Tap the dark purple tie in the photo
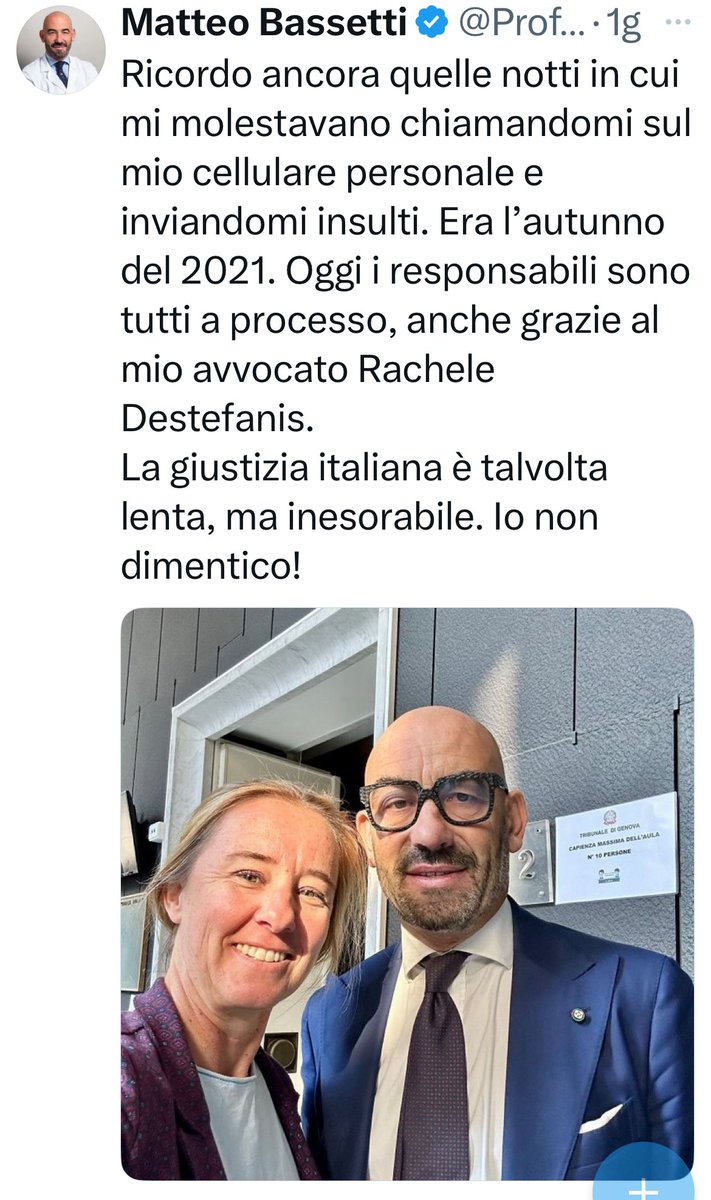Image resolution: width=711 pixels, height=1200 pixels. [432, 1067]
